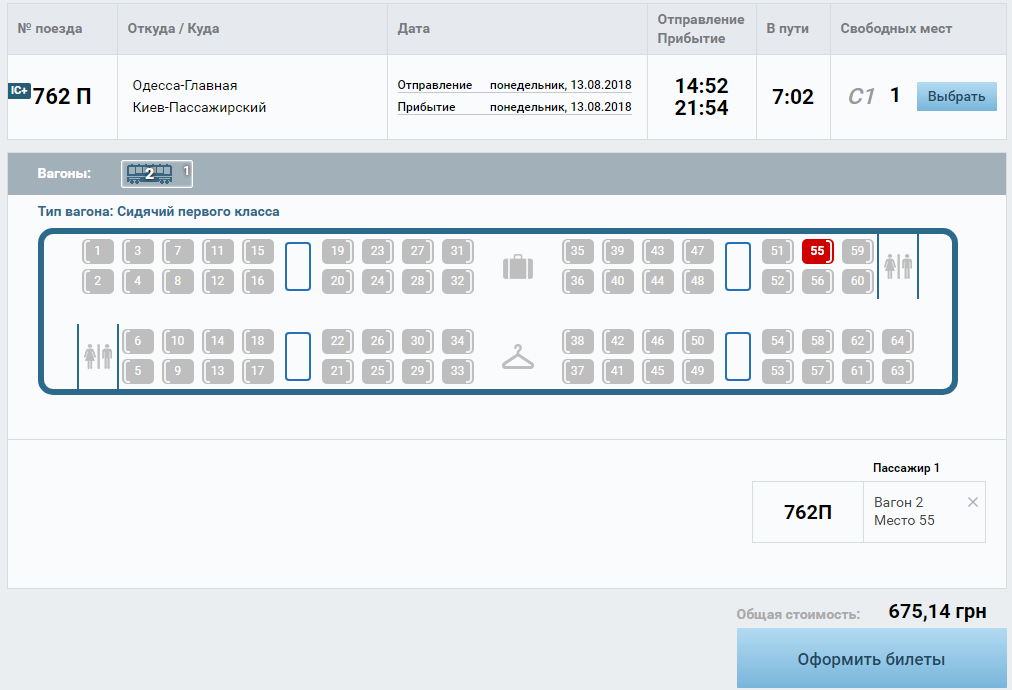Click train number 762 П
This screenshot has height=690, width=1012.
(x=62, y=97)
